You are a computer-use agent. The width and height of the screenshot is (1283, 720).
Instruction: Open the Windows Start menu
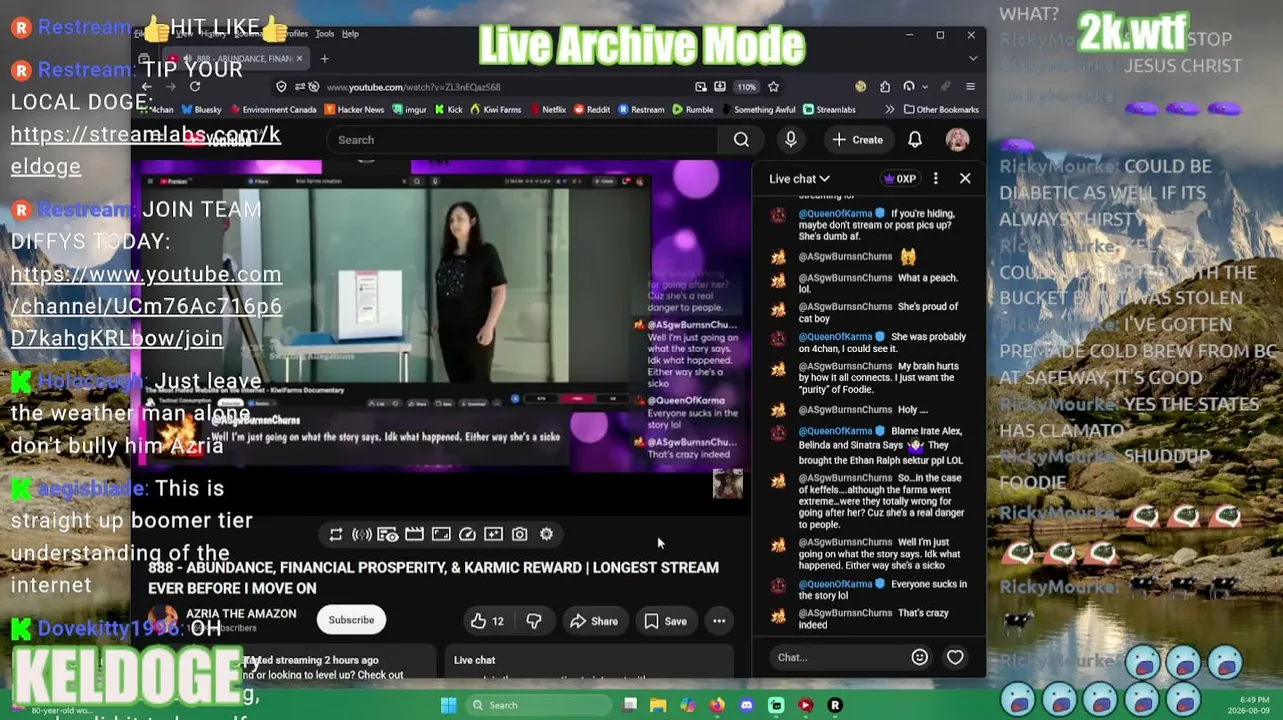coord(449,705)
